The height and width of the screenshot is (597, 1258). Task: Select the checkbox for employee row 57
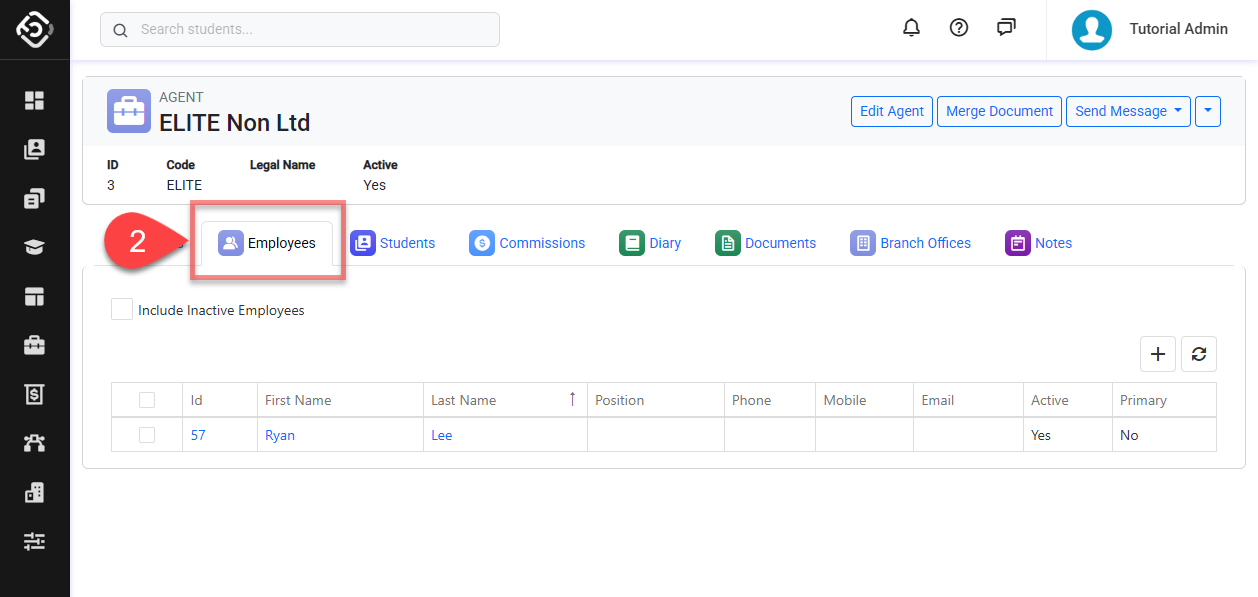(x=147, y=435)
